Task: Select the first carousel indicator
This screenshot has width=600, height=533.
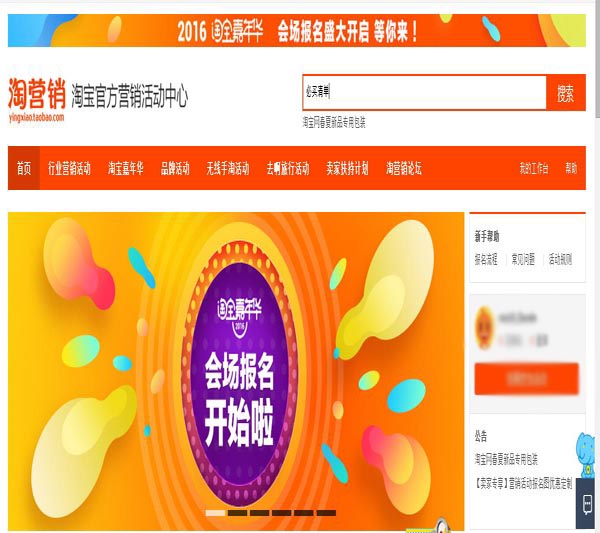Action: pyautogui.click(x=215, y=513)
